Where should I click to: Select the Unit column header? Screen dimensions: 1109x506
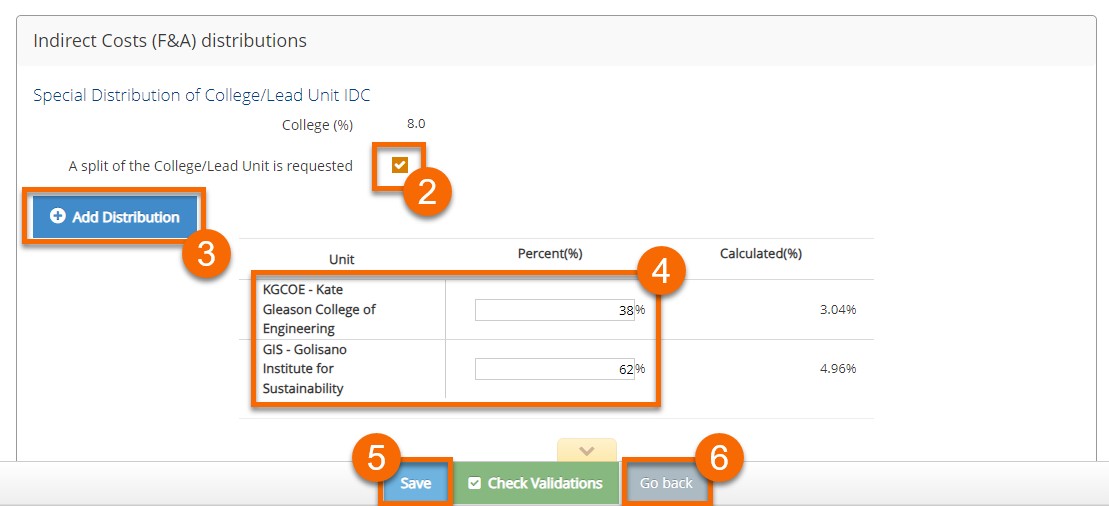coord(342,259)
